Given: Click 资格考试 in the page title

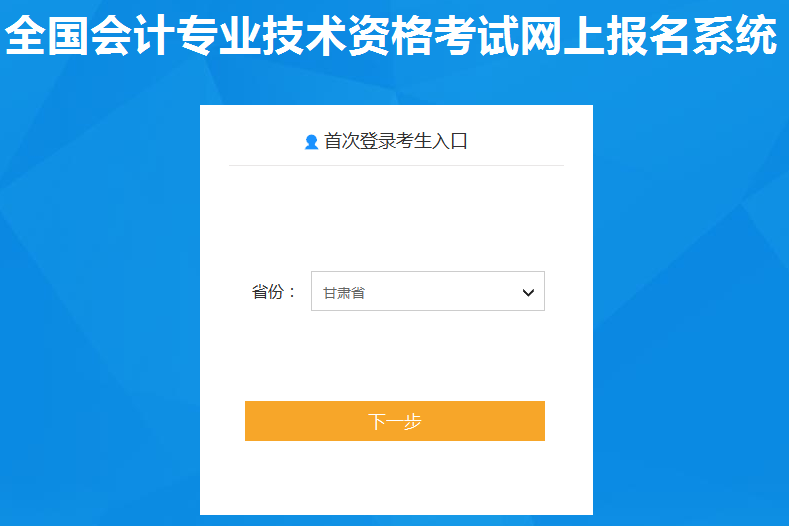Looking at the screenshot, I should (x=434, y=35).
